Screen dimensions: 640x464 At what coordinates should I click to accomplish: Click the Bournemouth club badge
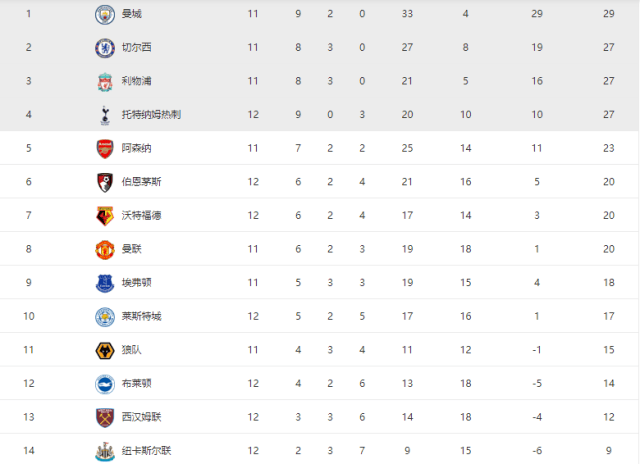103,182
